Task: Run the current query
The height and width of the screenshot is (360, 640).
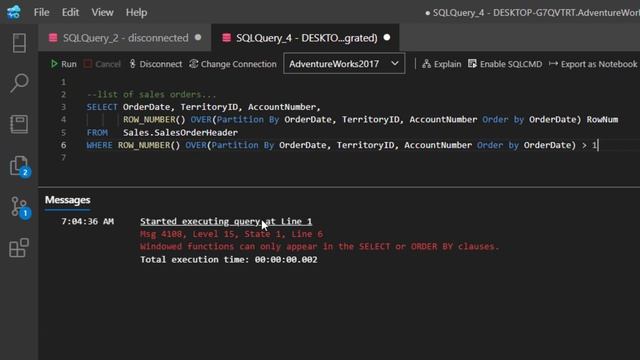Action: (x=63, y=64)
